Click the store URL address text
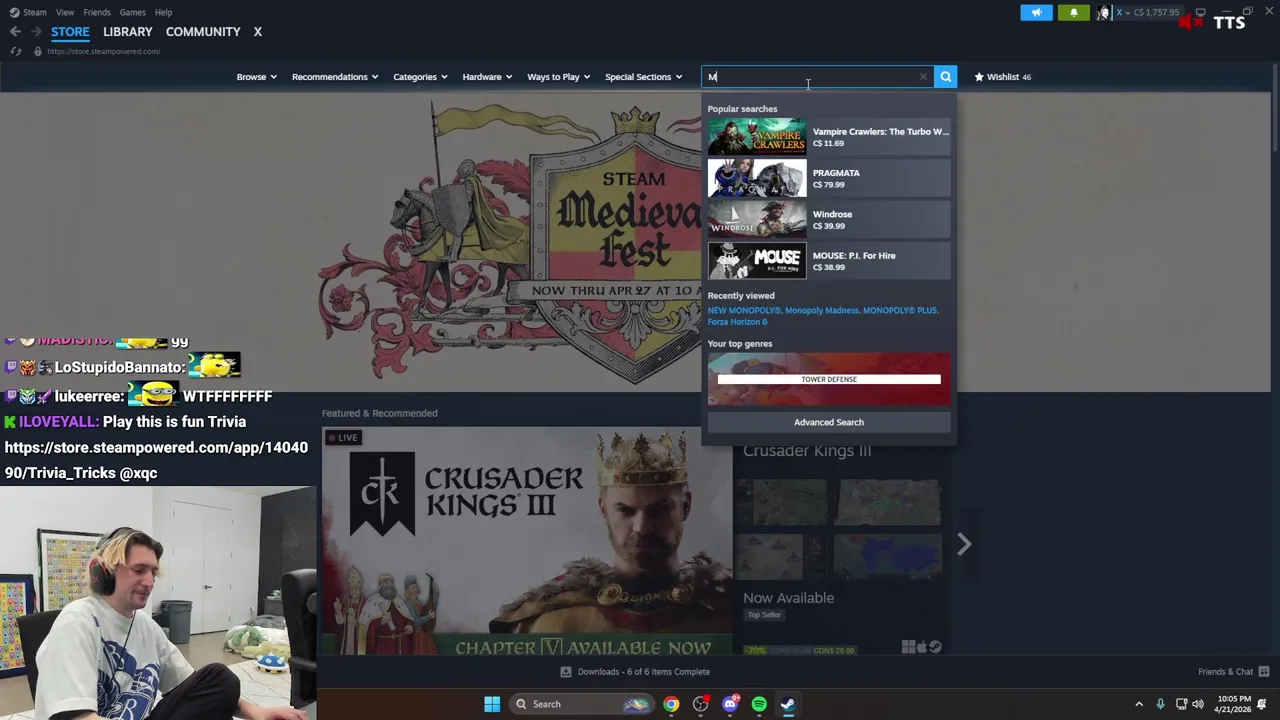The width and height of the screenshot is (1280, 720). [103, 51]
